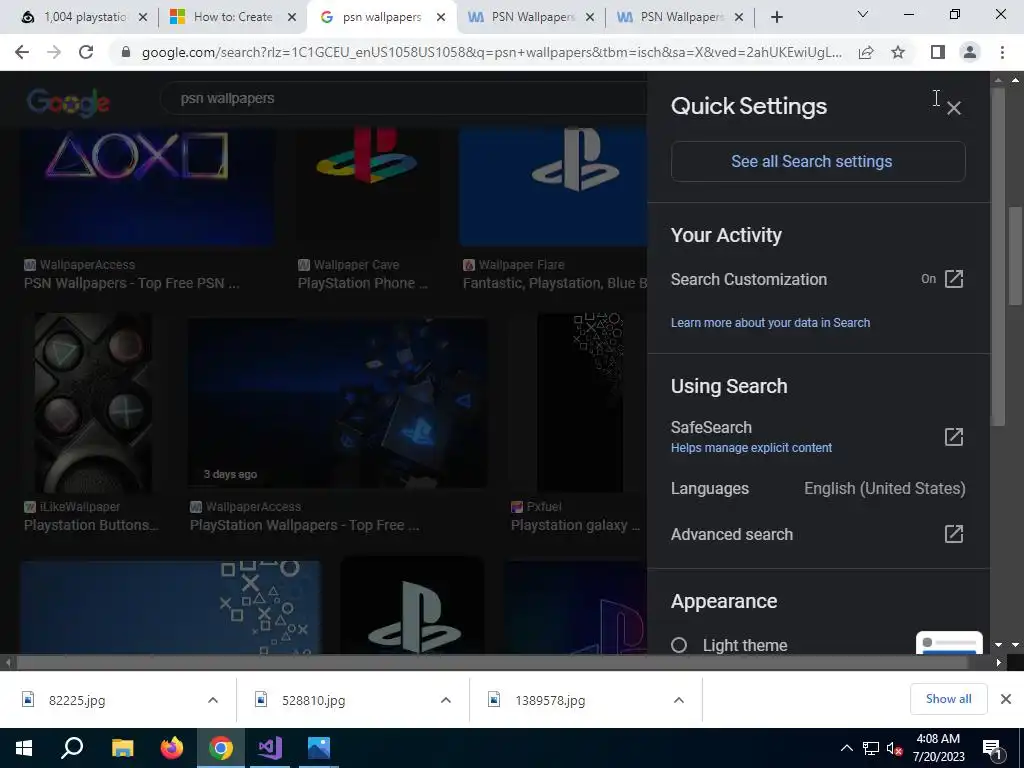Click the Advanced search label
Screen dimensions: 1024x768
tap(731, 534)
